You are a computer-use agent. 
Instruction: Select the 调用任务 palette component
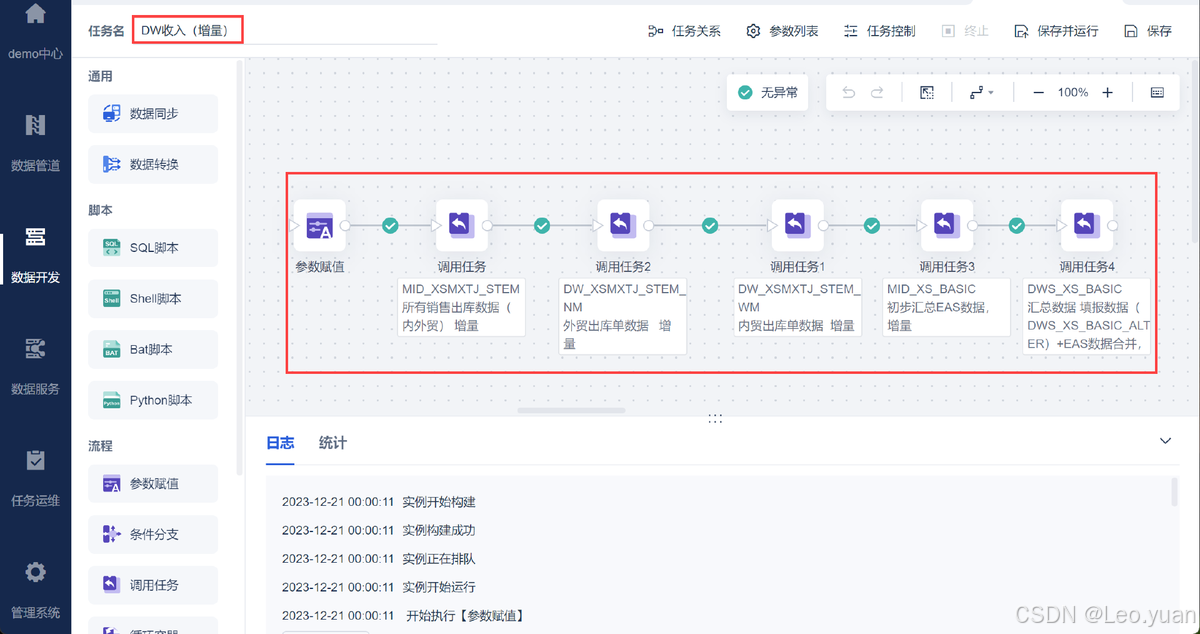[153, 585]
